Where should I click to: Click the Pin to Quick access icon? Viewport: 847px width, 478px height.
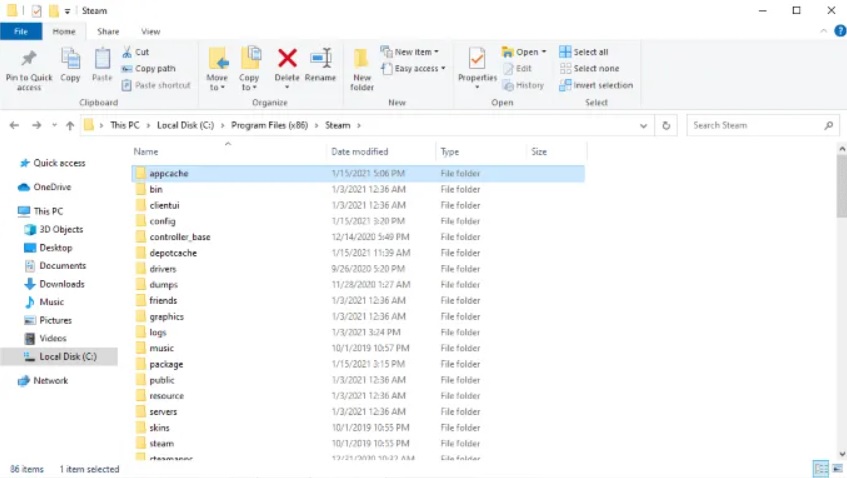click(x=29, y=60)
